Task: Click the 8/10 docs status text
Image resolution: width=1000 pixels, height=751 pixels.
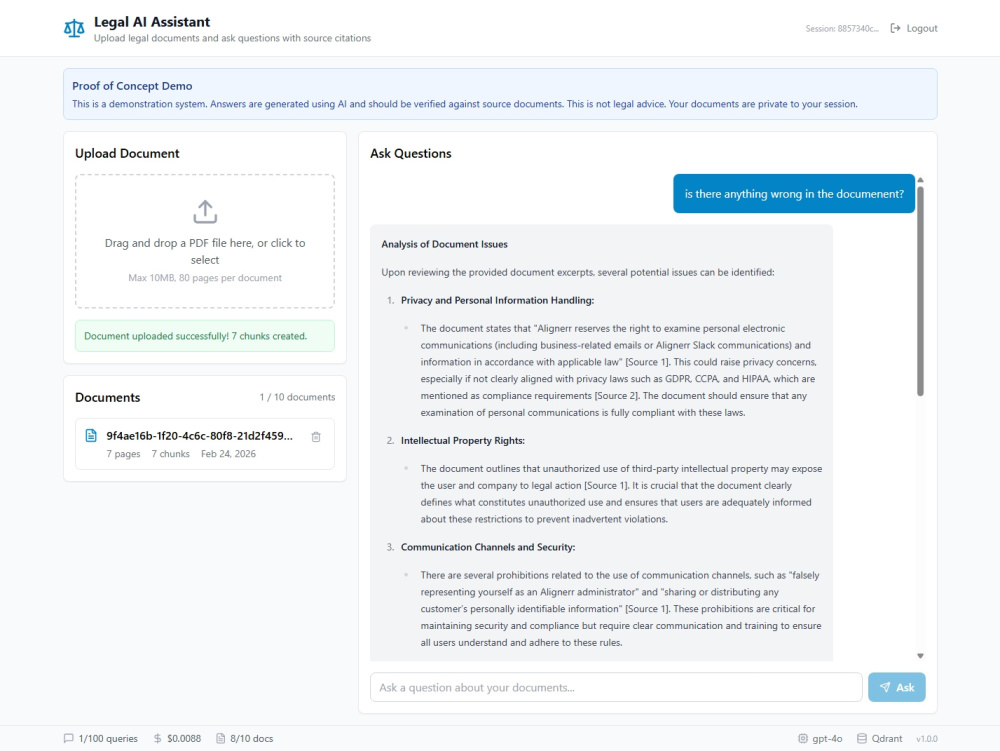Action: point(251,738)
